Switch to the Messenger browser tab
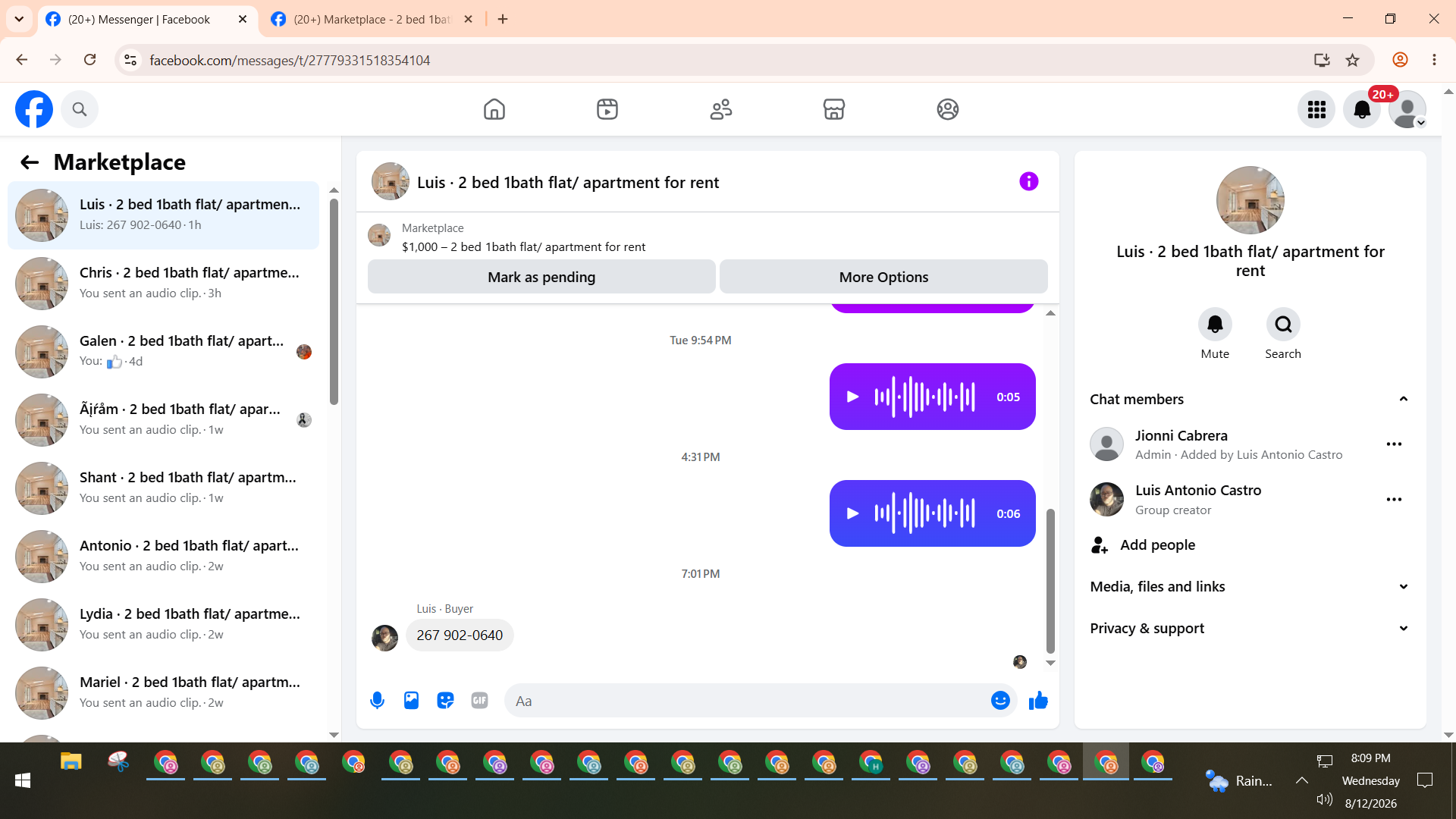 (x=139, y=20)
